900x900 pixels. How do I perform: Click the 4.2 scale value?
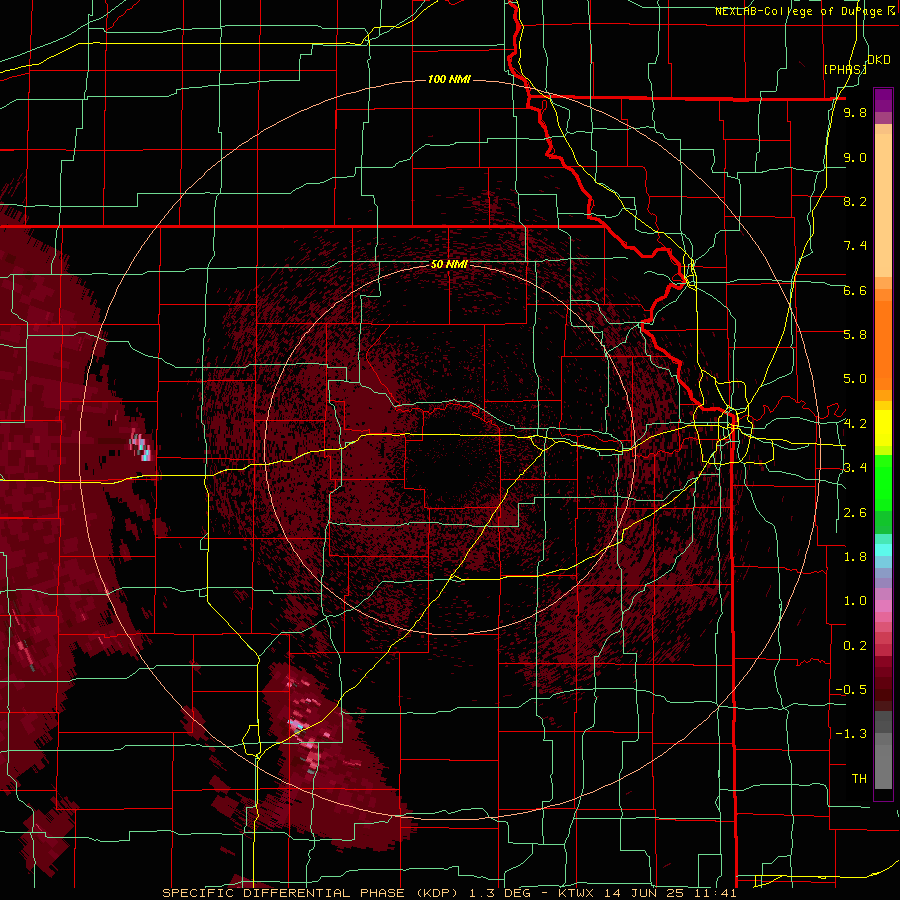(x=855, y=424)
